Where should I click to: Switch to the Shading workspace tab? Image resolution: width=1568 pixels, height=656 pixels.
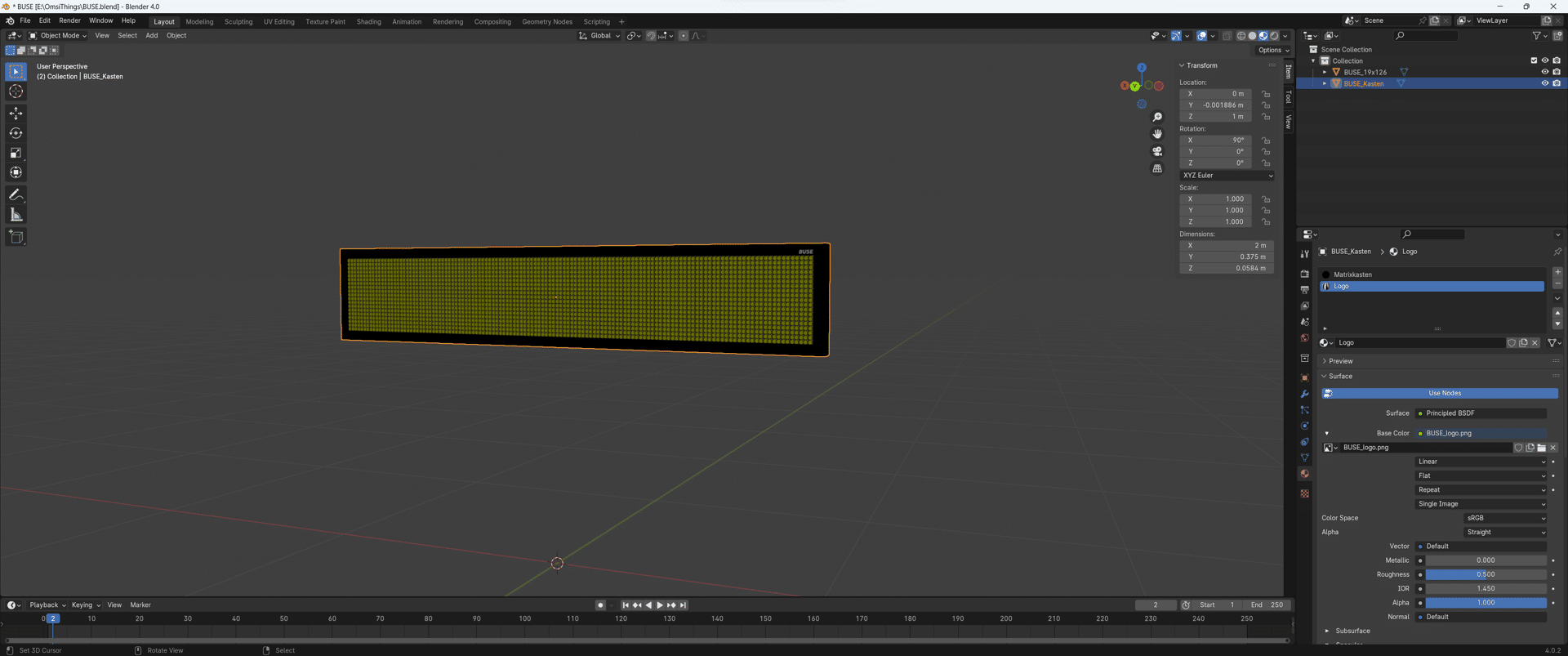click(x=368, y=22)
